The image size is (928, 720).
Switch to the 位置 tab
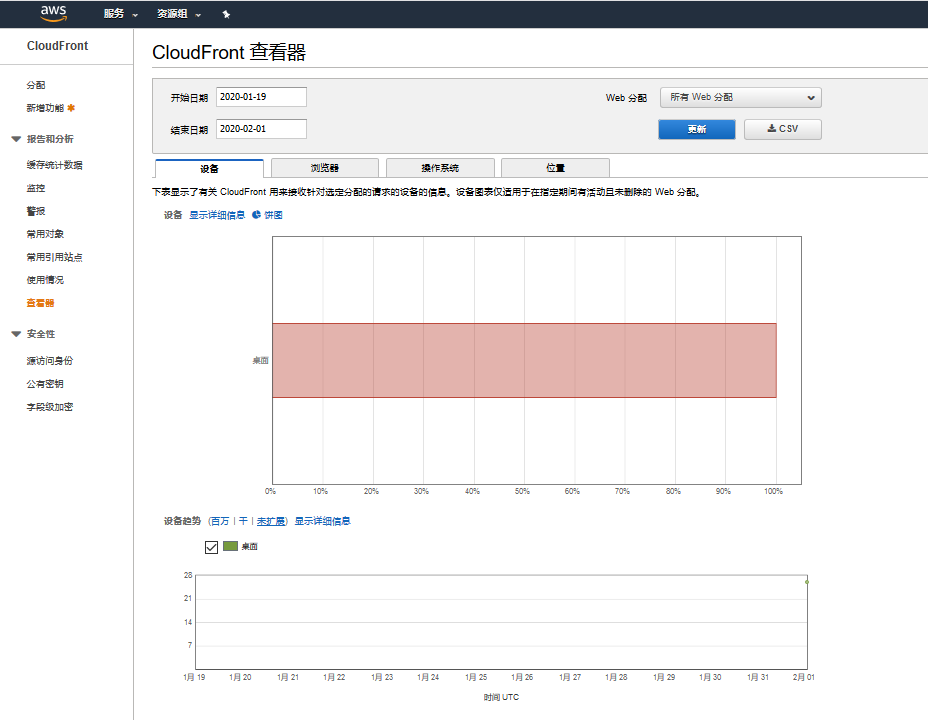[x=555, y=168]
